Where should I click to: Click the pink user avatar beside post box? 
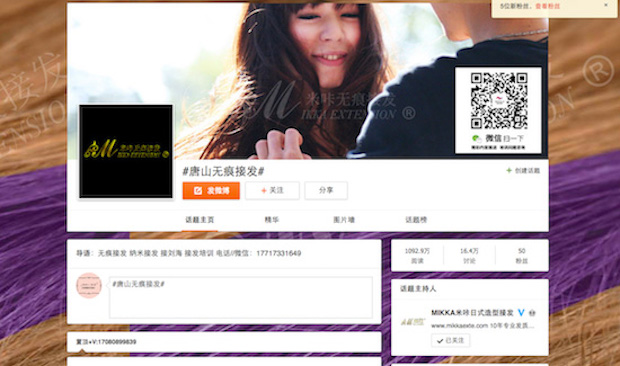89,285
